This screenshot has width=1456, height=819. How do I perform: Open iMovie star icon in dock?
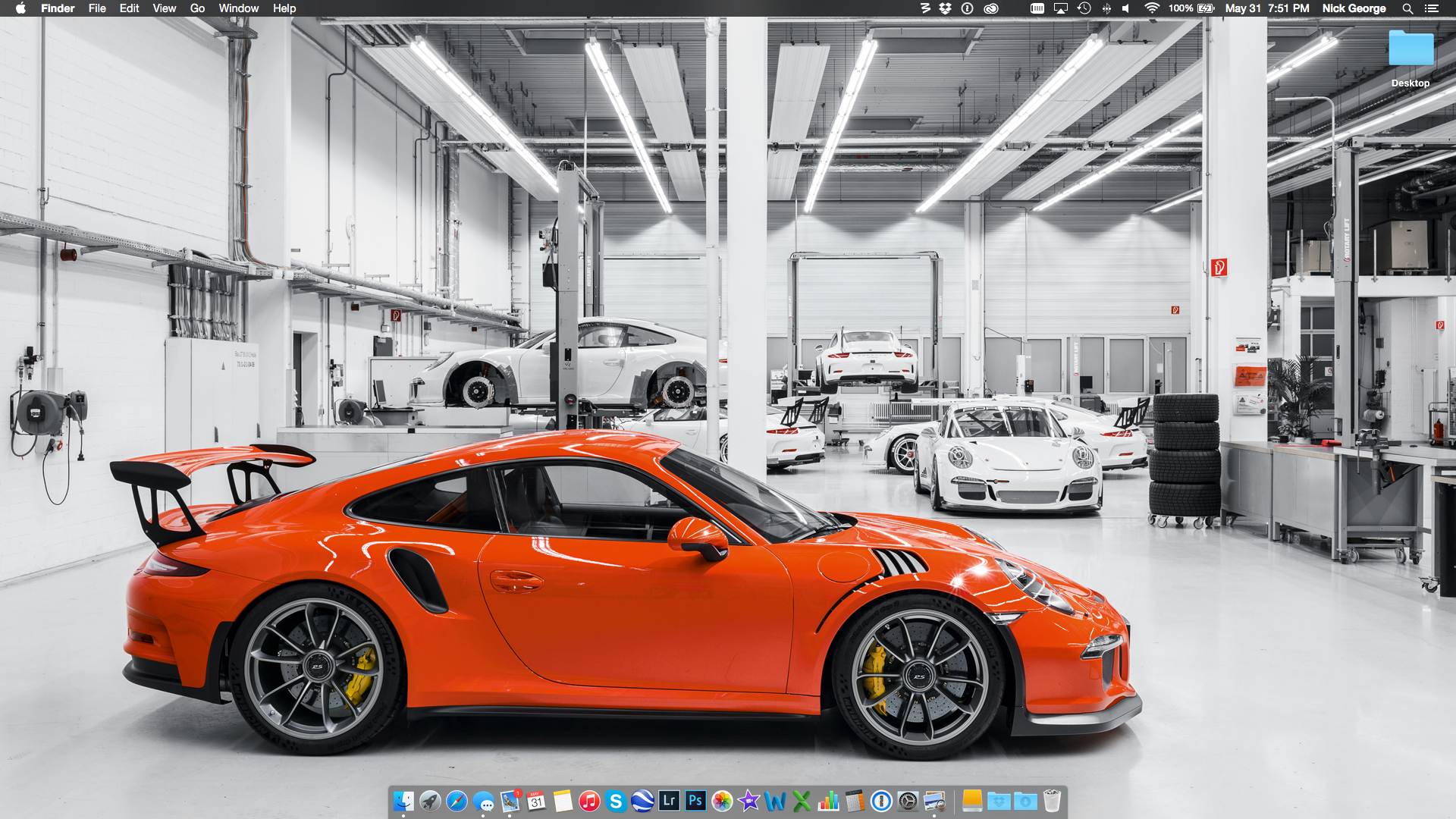(x=748, y=801)
